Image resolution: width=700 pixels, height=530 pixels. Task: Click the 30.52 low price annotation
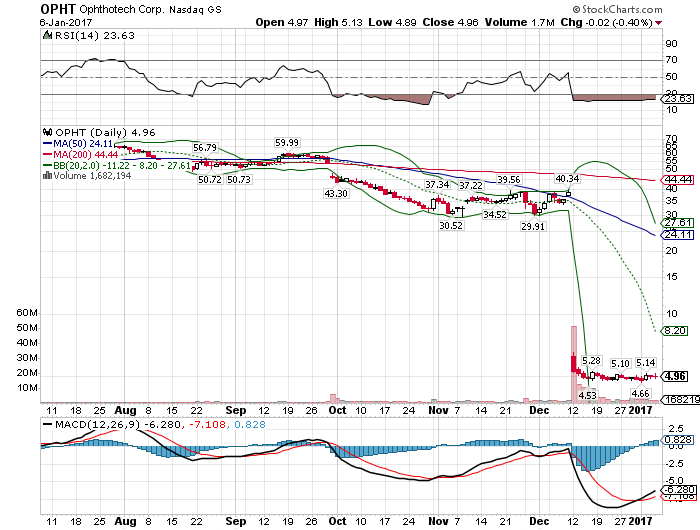(x=451, y=225)
